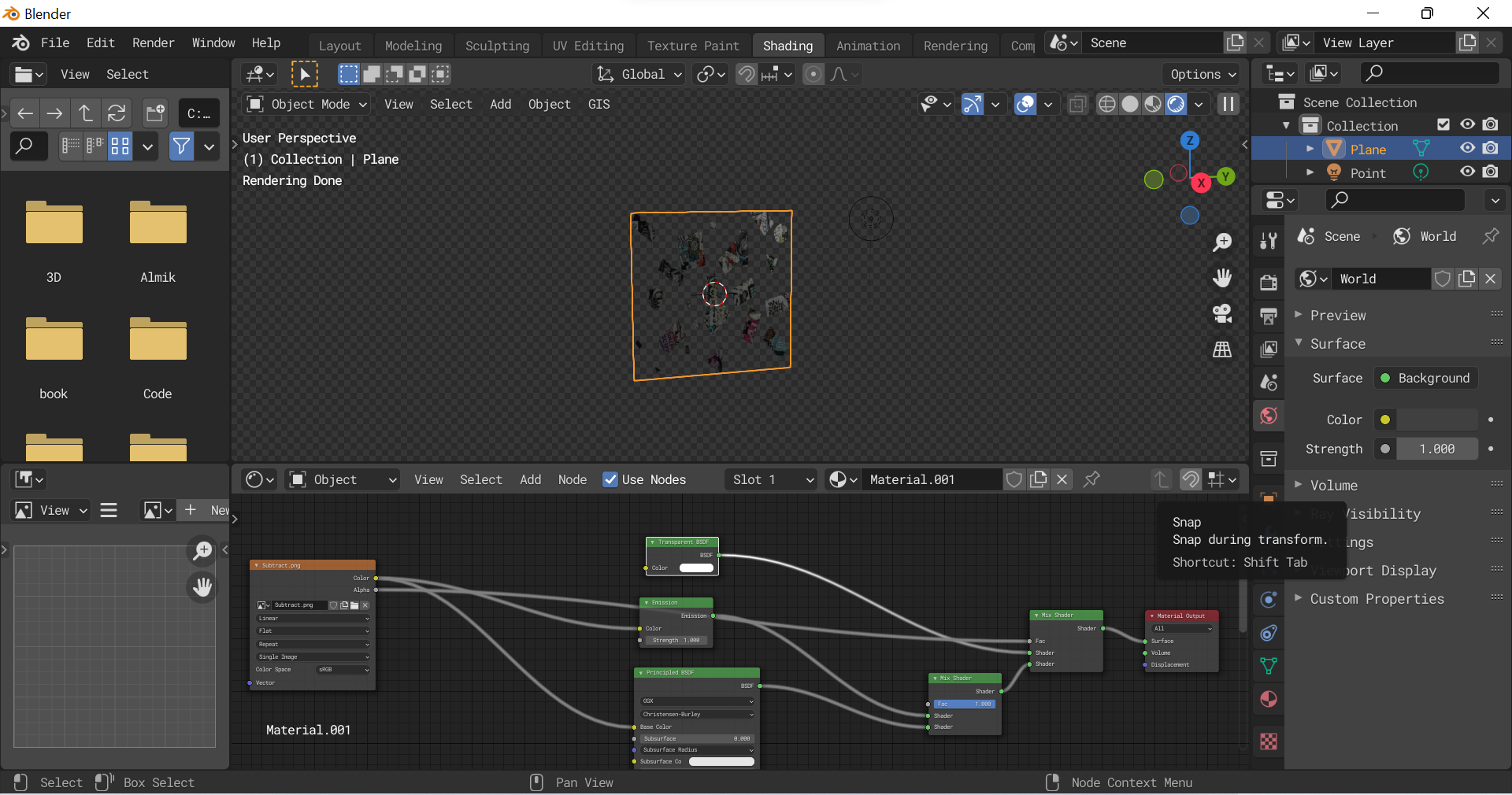Open the Object Data (mesh) properties tab

pos(1268,666)
